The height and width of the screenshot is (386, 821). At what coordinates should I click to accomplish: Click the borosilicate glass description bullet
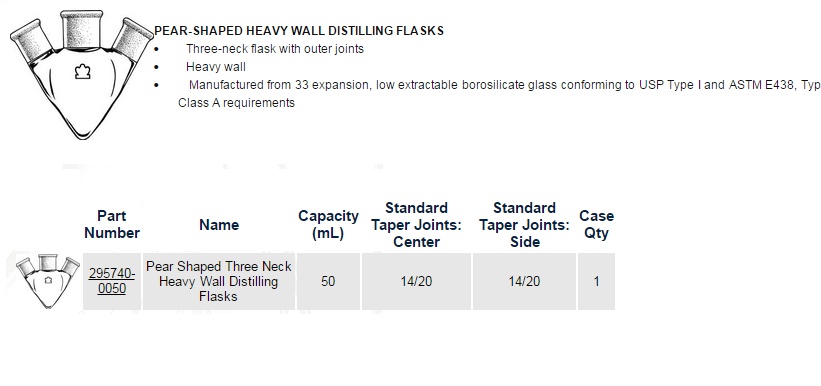(505, 85)
